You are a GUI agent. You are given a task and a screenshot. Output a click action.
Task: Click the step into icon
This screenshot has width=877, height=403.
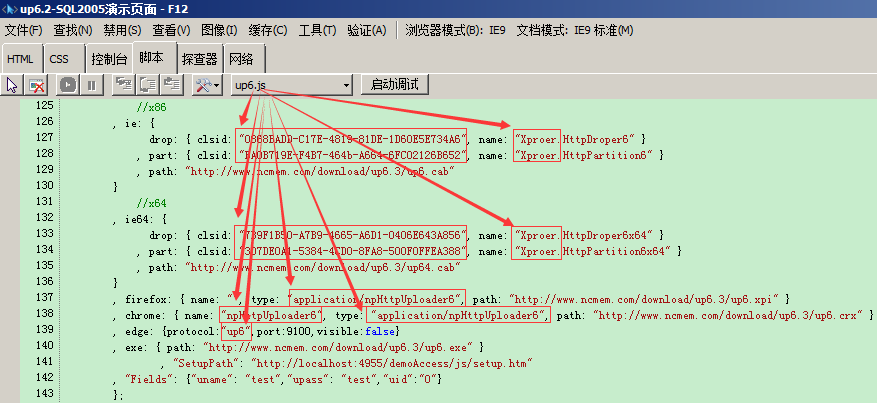[123, 85]
